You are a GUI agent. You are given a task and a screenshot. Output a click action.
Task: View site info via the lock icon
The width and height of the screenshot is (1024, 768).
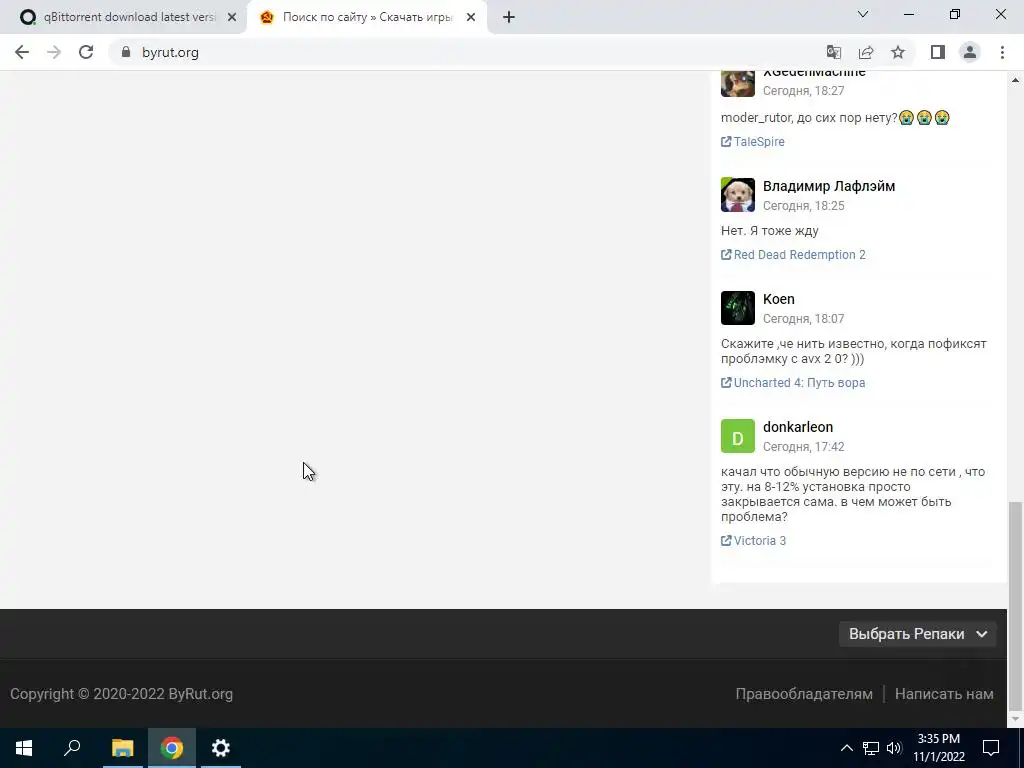click(126, 52)
